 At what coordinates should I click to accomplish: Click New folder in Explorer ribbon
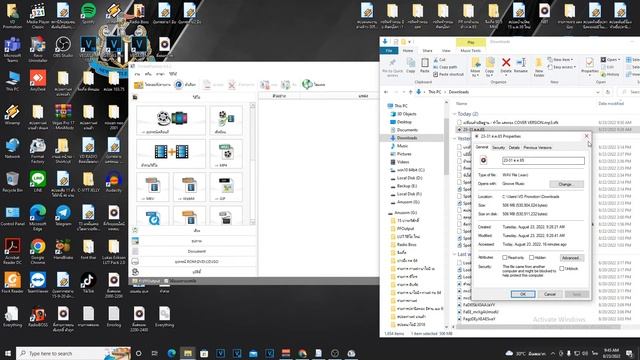tap(539, 67)
